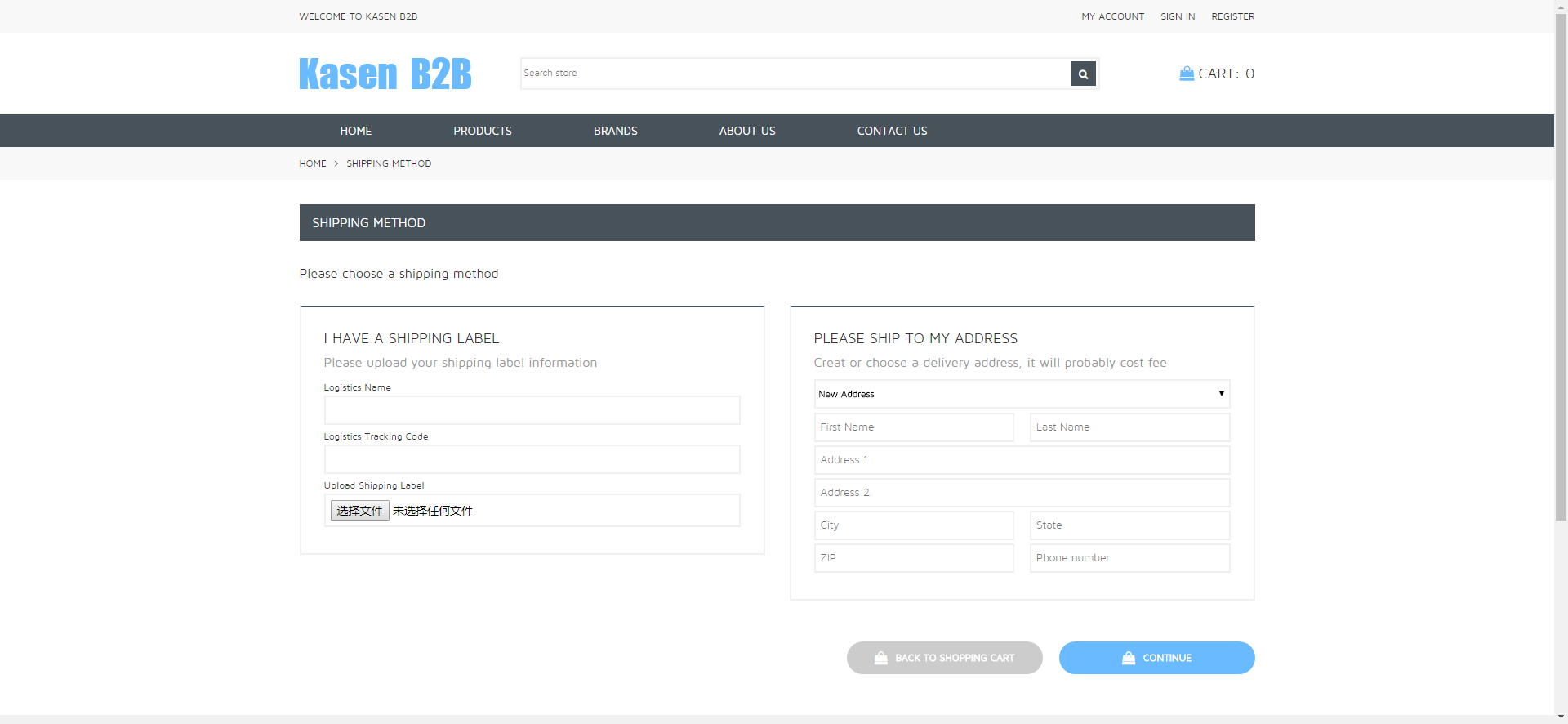
Task: Open the My Account link
Action: (x=1112, y=16)
